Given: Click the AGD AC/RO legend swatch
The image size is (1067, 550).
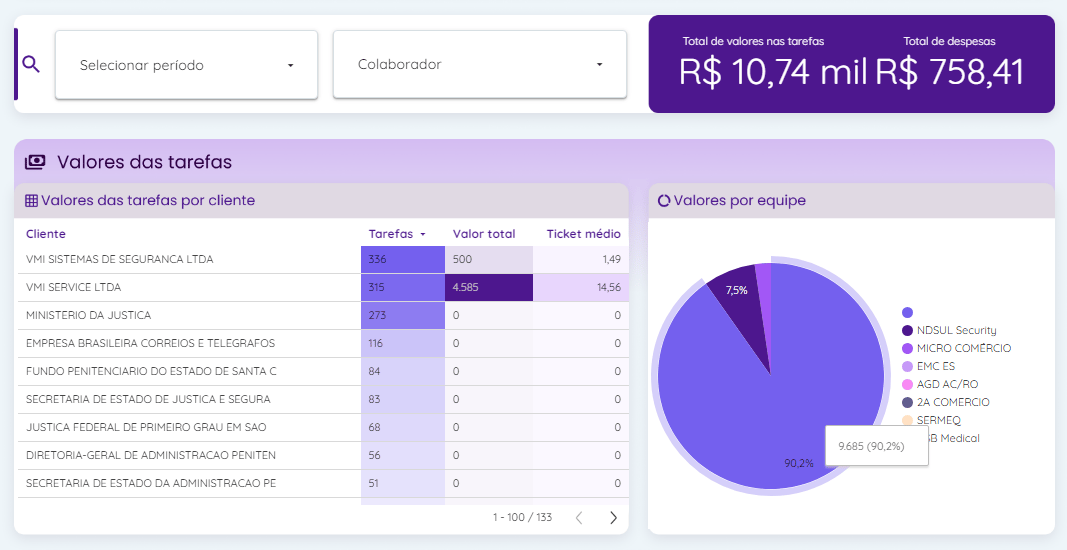Looking at the screenshot, I should tap(907, 384).
